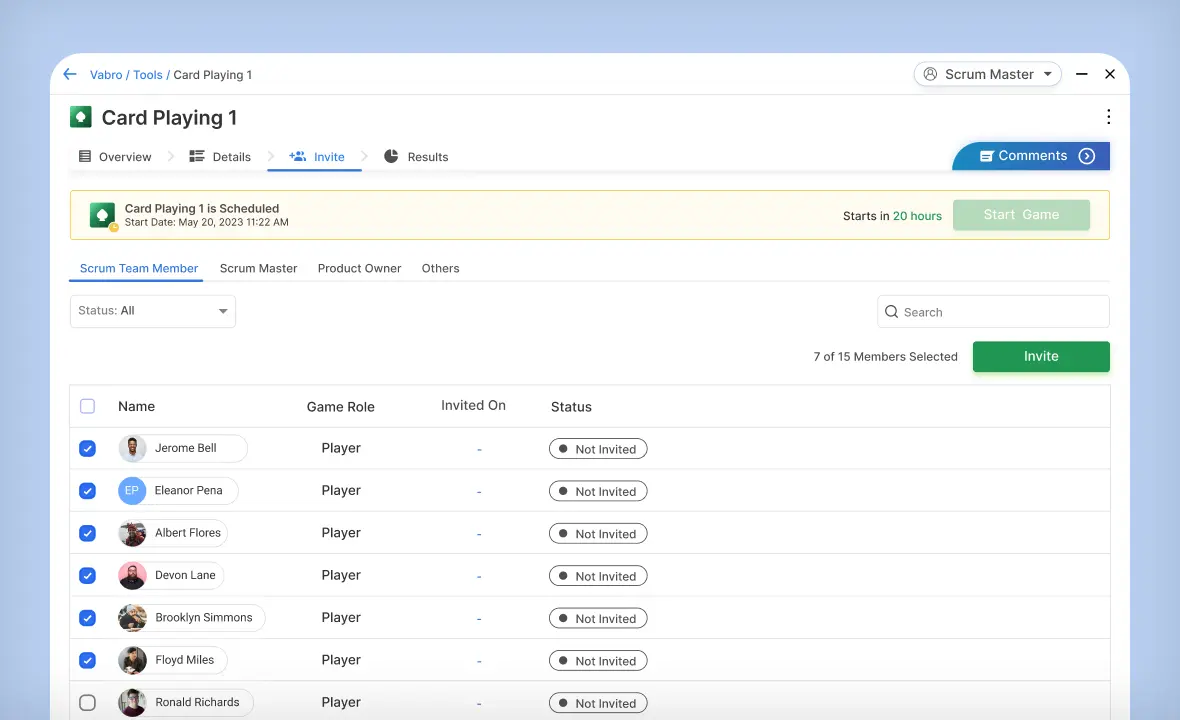Screen dimensions: 1180x720
Task: Click the Results pie chart icon
Action: pos(391,157)
